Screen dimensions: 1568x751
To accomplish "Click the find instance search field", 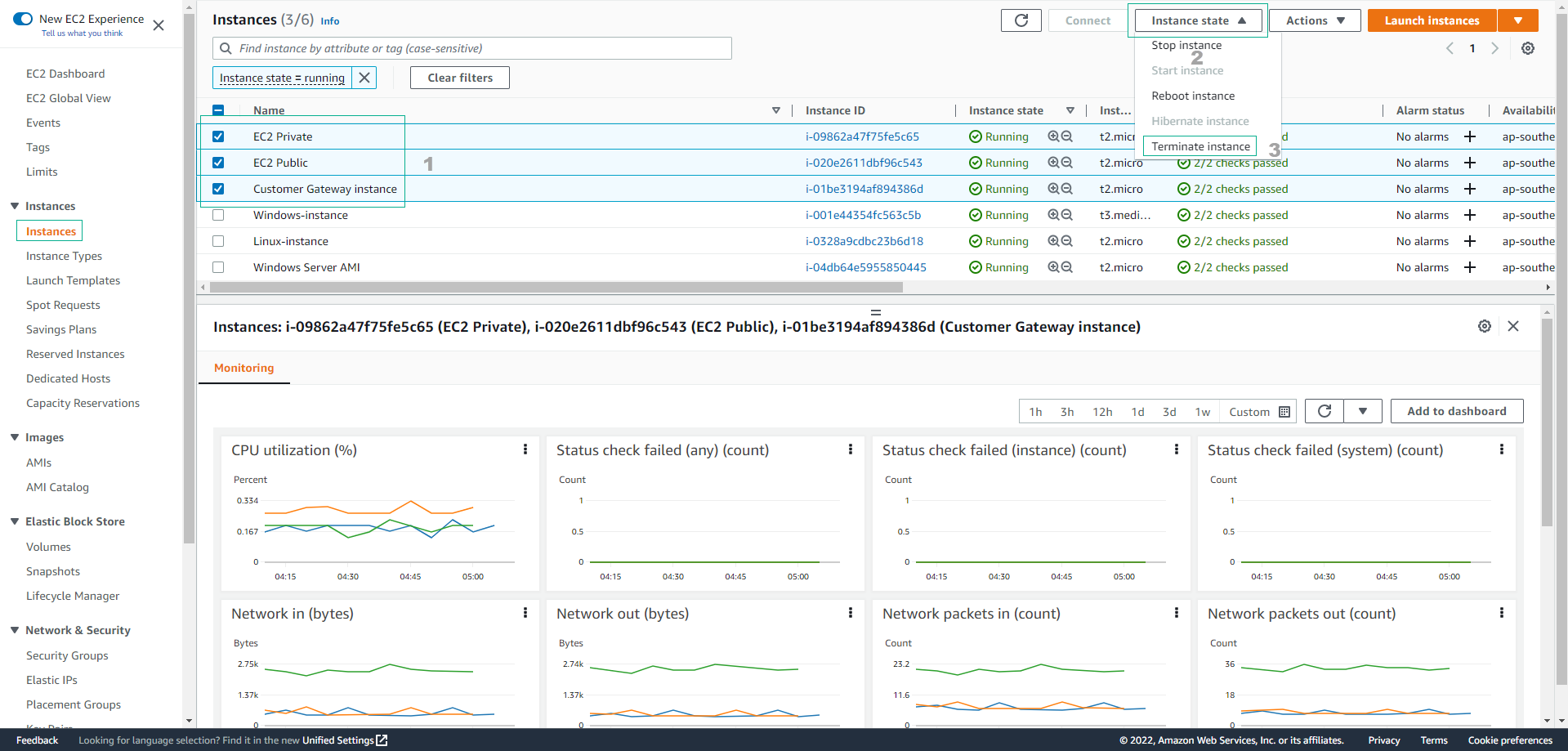I will [x=472, y=48].
